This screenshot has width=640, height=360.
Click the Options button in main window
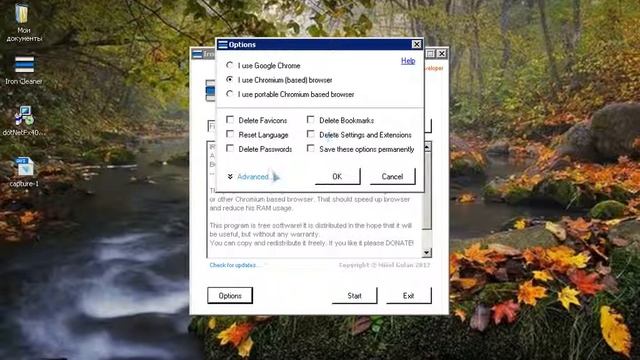230,296
